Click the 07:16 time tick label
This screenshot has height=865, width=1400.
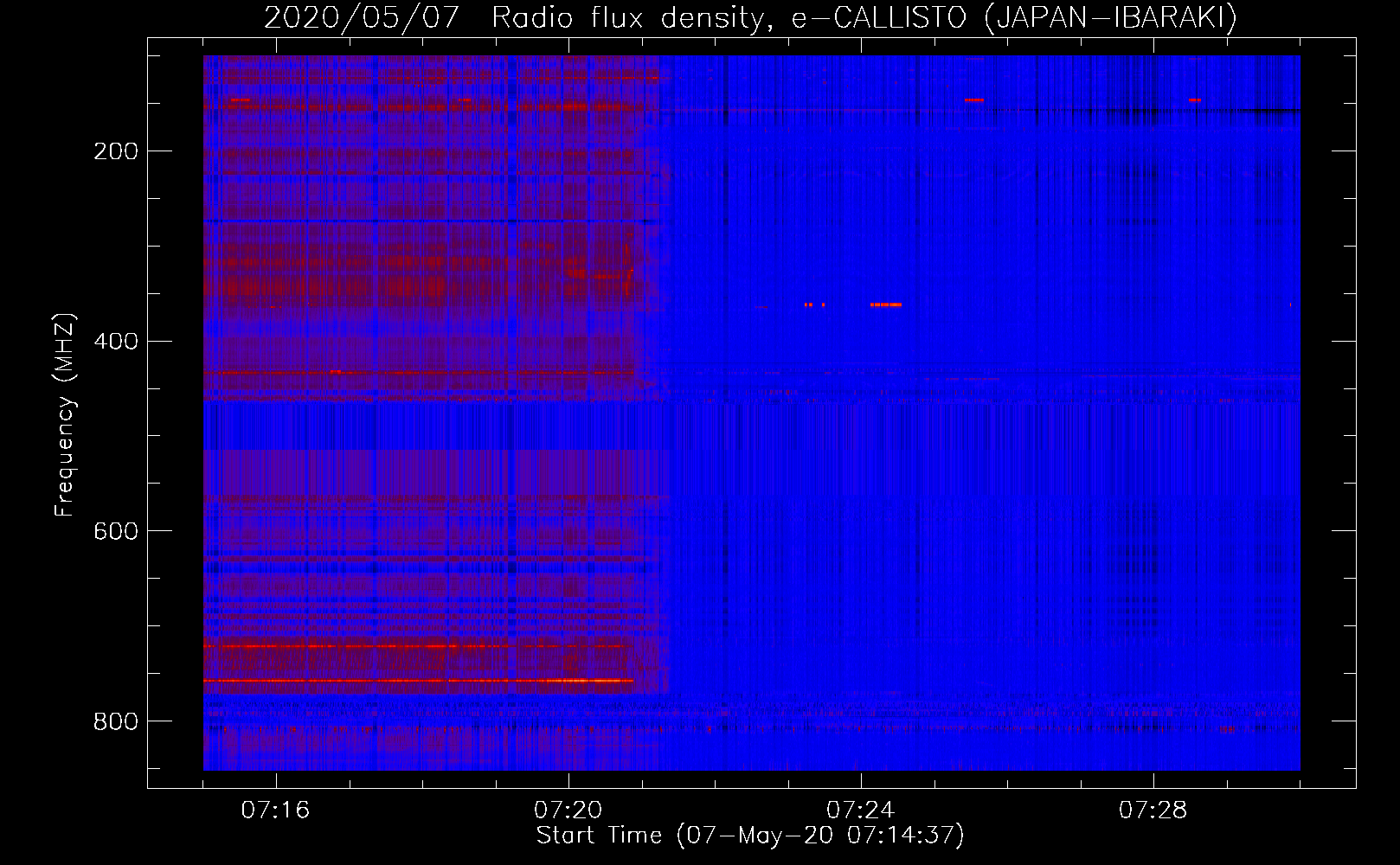[x=275, y=811]
